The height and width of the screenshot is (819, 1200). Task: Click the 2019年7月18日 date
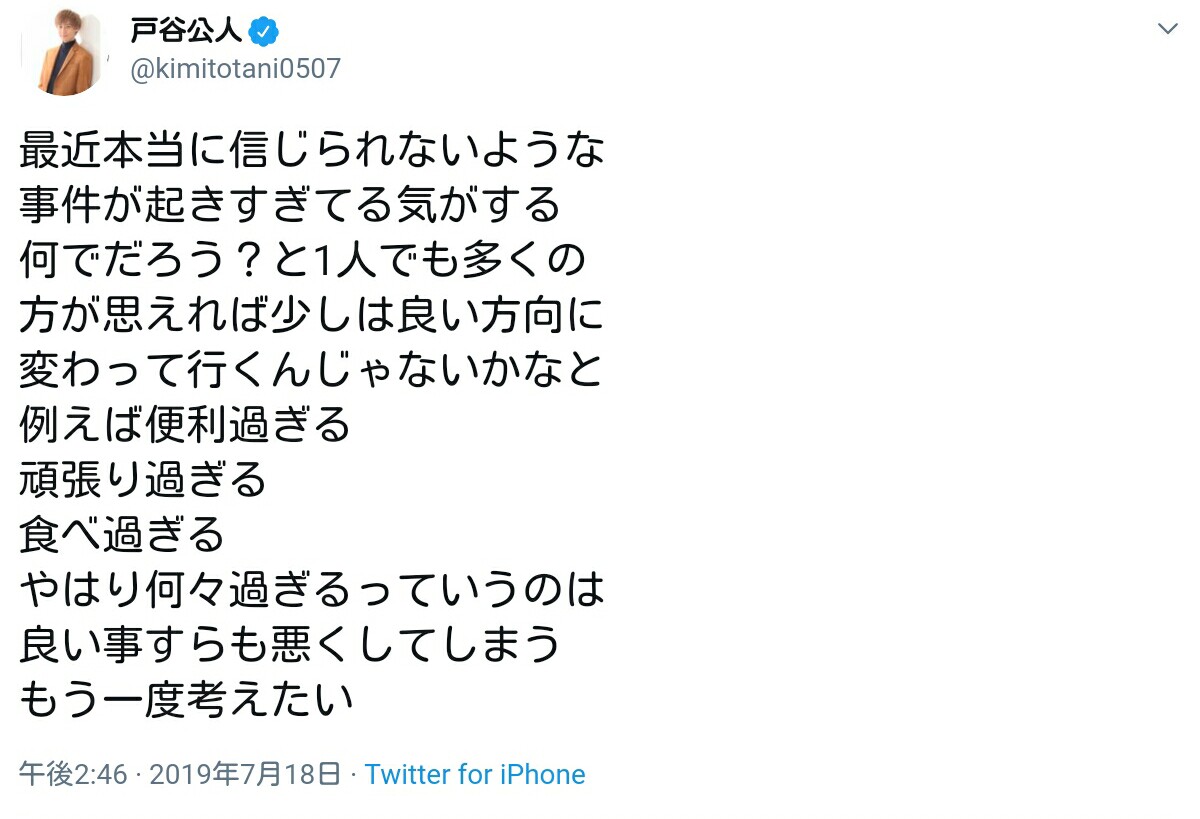(x=246, y=774)
